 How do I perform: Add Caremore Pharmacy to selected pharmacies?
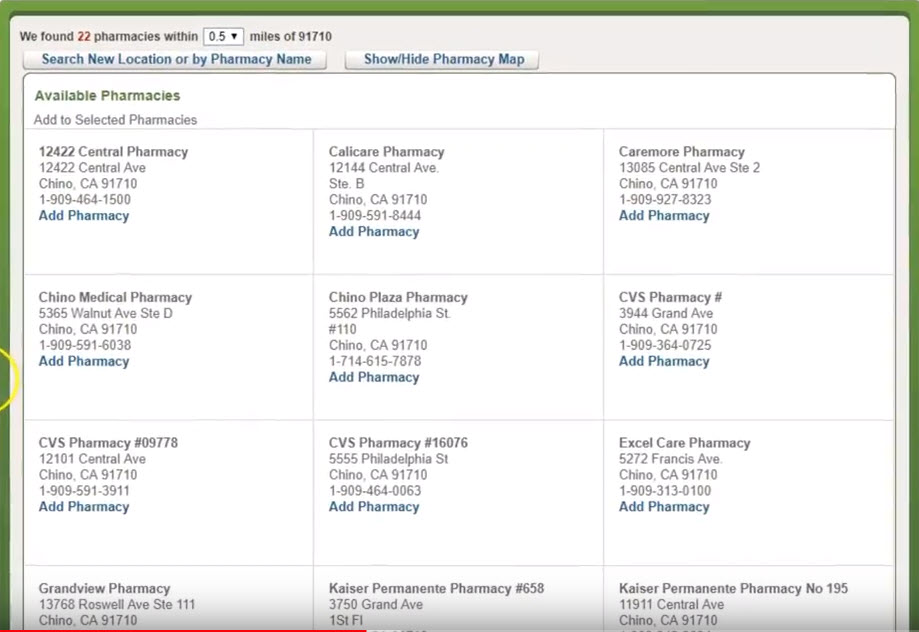click(664, 216)
